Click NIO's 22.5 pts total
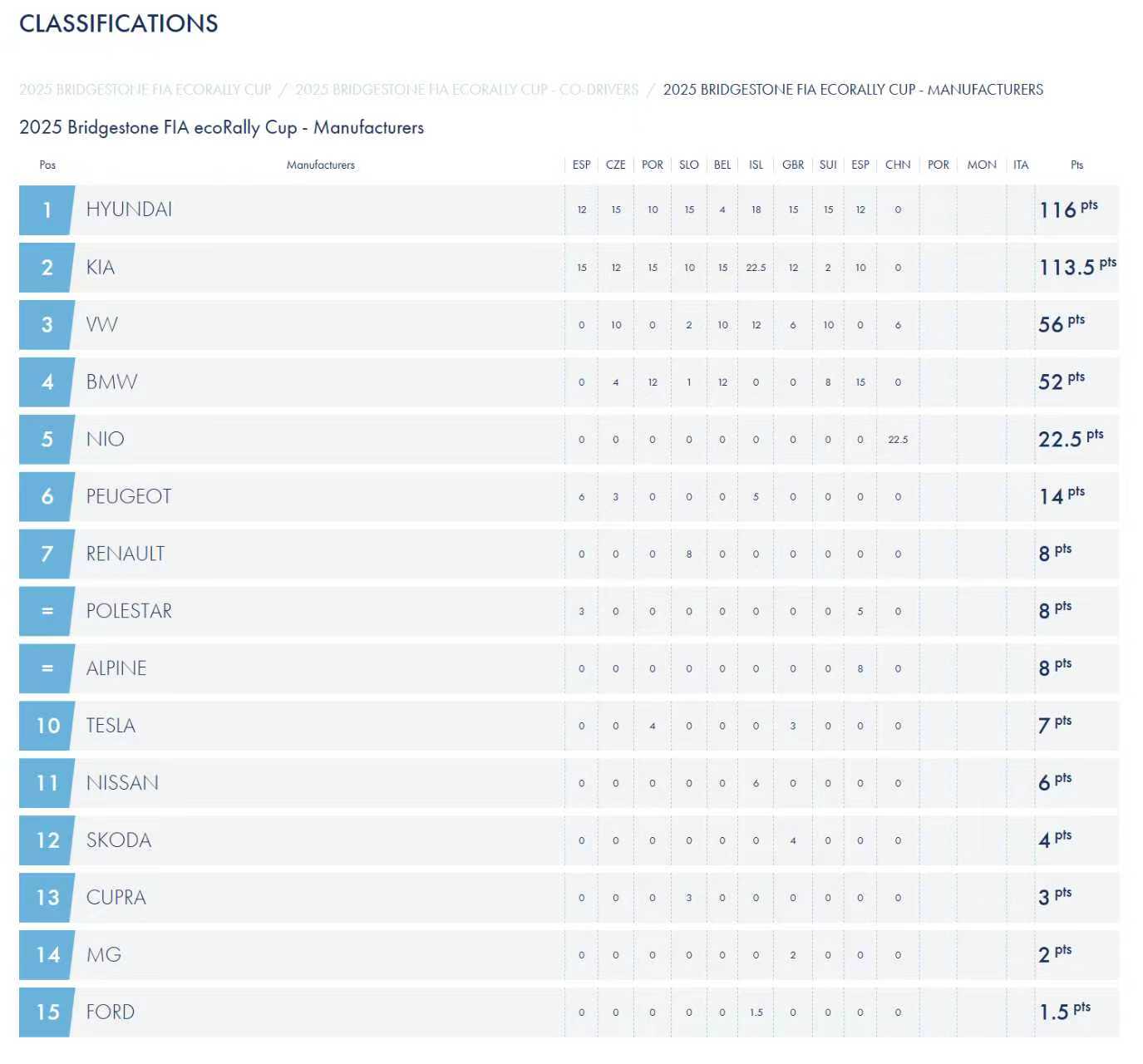This screenshot has height=1064, width=1143. (x=1070, y=439)
